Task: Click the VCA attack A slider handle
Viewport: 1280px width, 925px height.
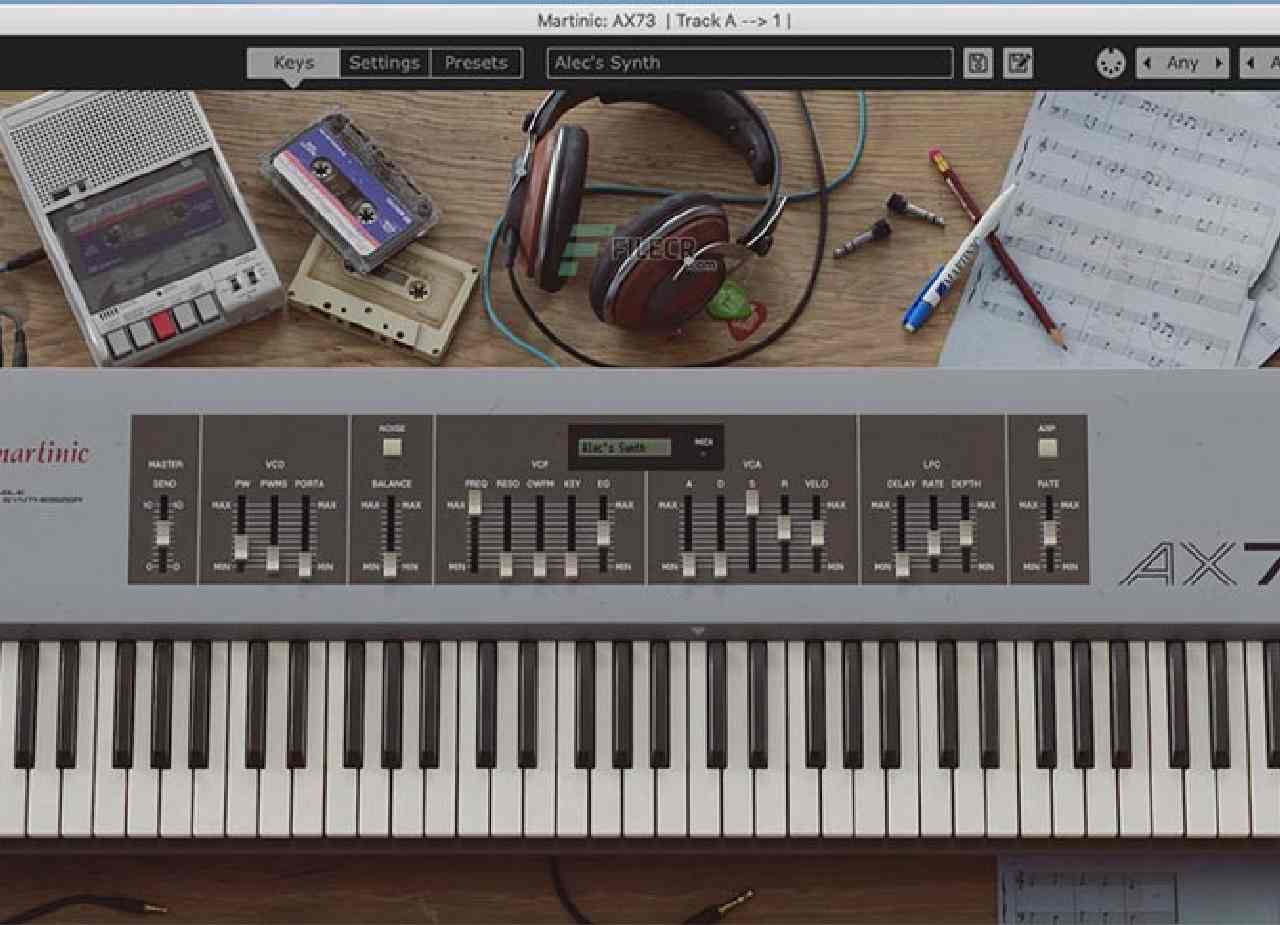Action: click(x=688, y=565)
